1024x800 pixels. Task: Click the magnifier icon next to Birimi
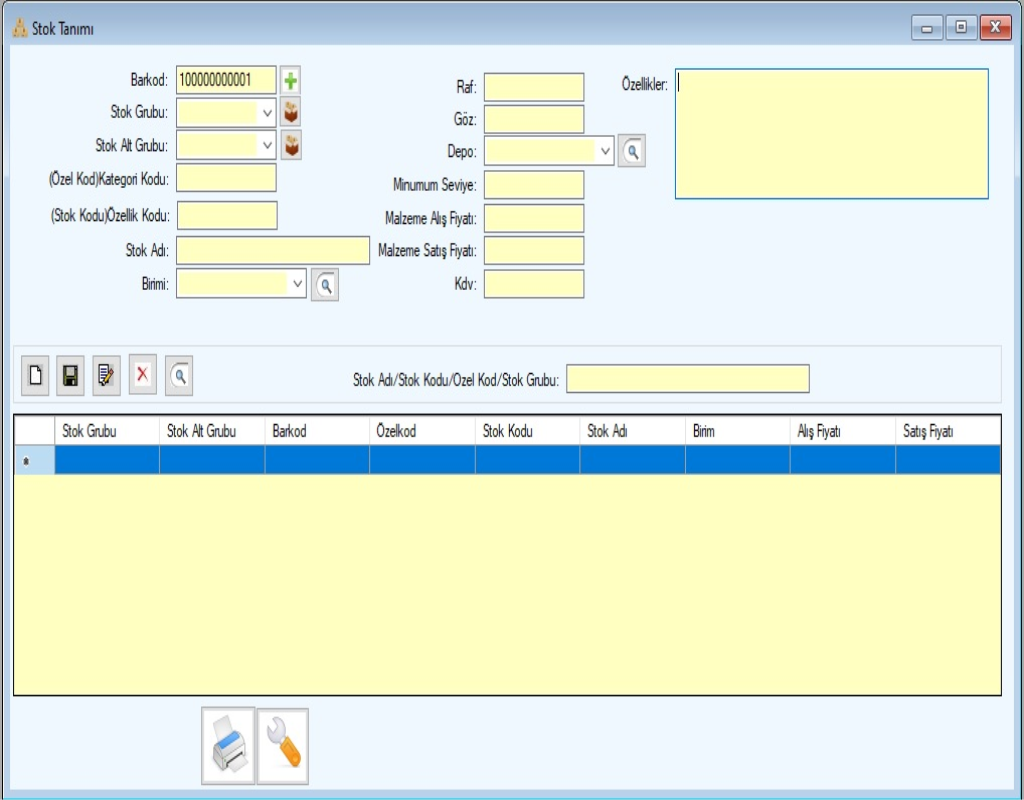325,285
